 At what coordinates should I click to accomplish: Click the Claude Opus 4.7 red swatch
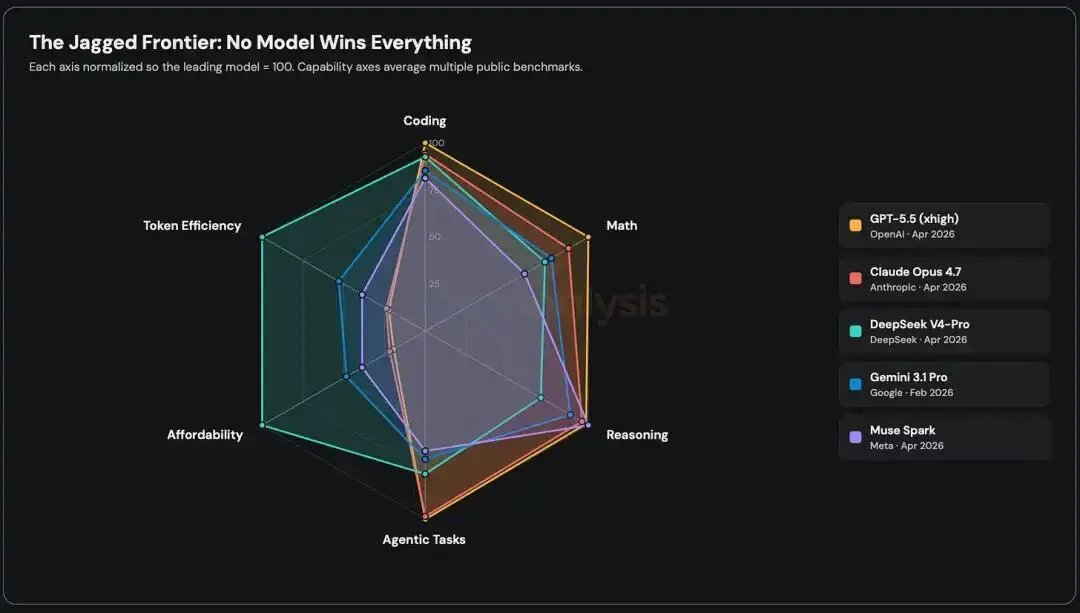pyautogui.click(x=855, y=278)
